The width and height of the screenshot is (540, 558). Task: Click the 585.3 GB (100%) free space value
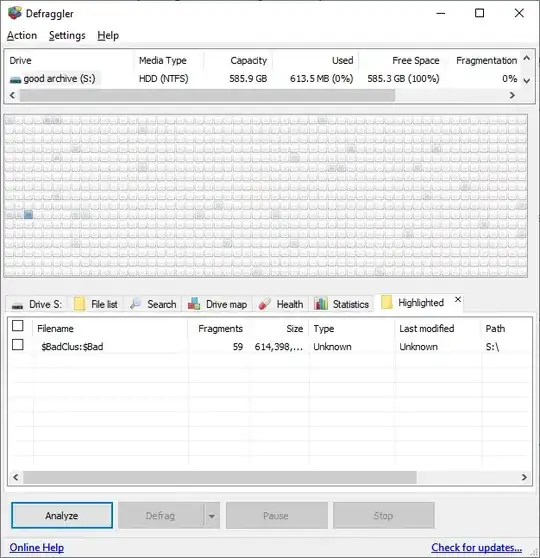403,79
